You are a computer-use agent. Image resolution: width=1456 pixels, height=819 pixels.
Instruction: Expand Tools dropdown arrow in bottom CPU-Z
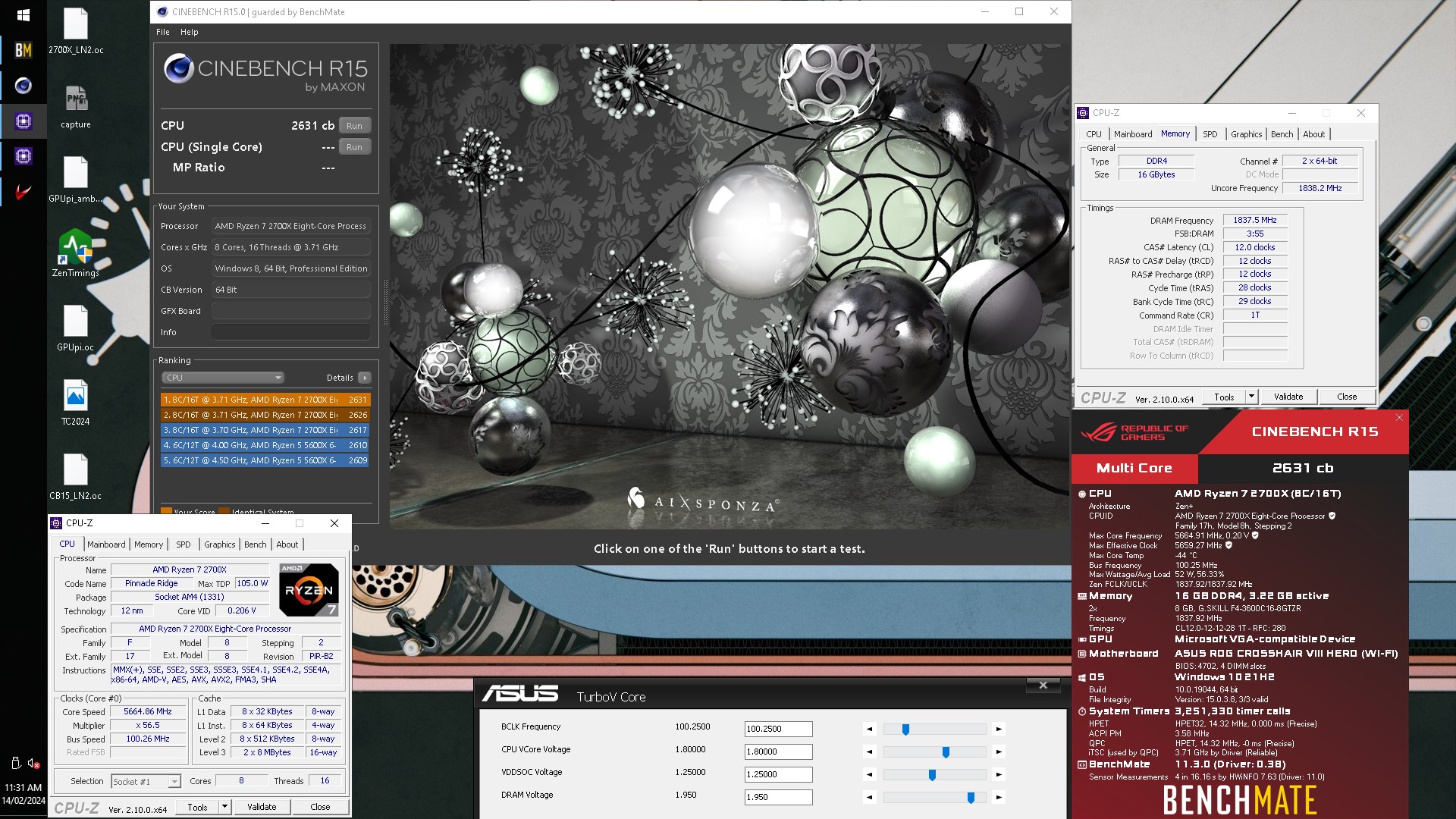(x=224, y=807)
